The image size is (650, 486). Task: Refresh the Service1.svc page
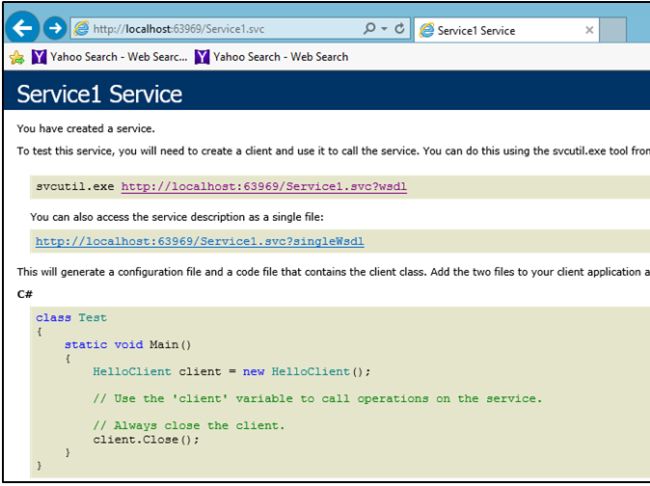pyautogui.click(x=400, y=29)
